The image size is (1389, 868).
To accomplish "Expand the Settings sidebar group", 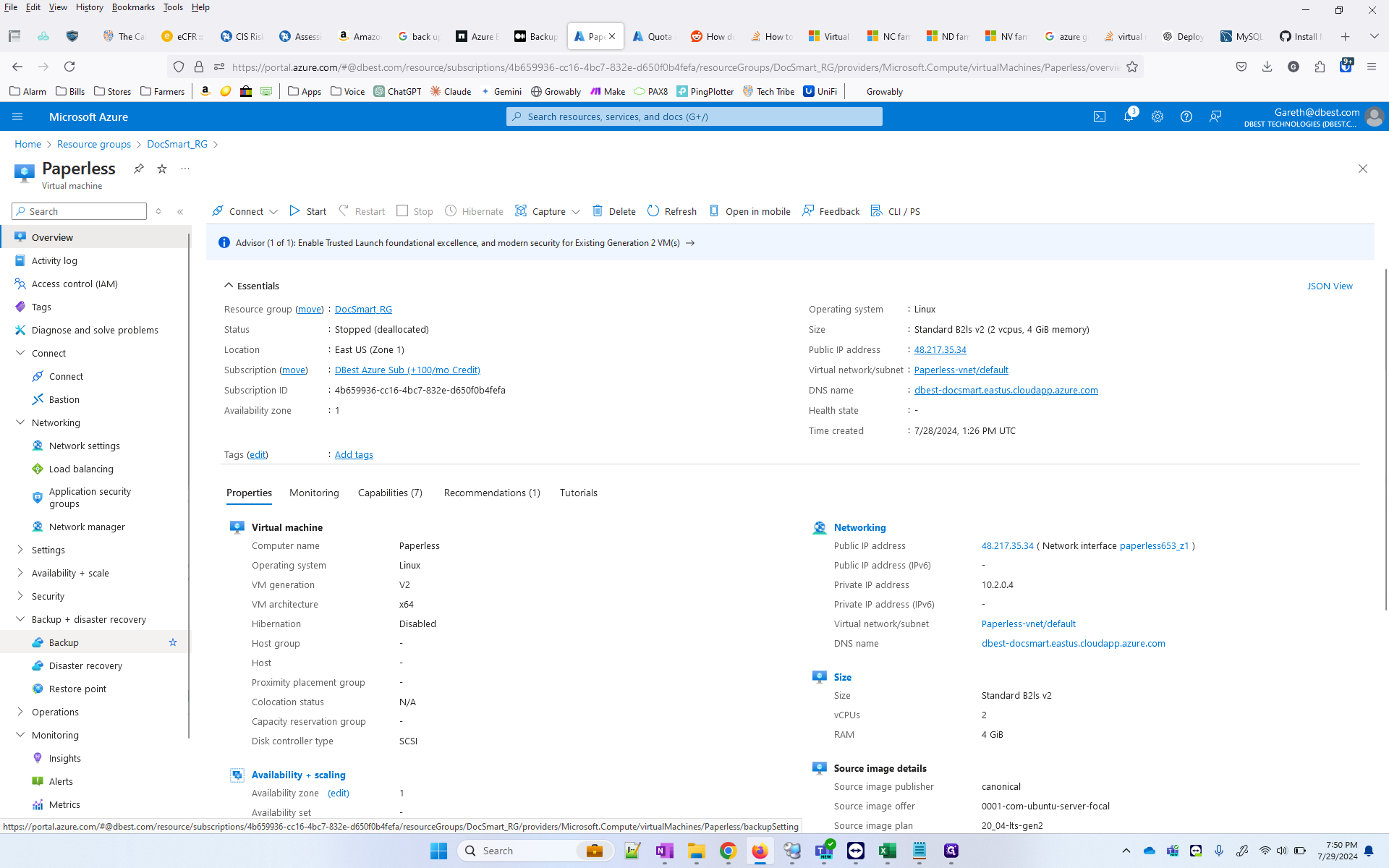I will (20, 550).
